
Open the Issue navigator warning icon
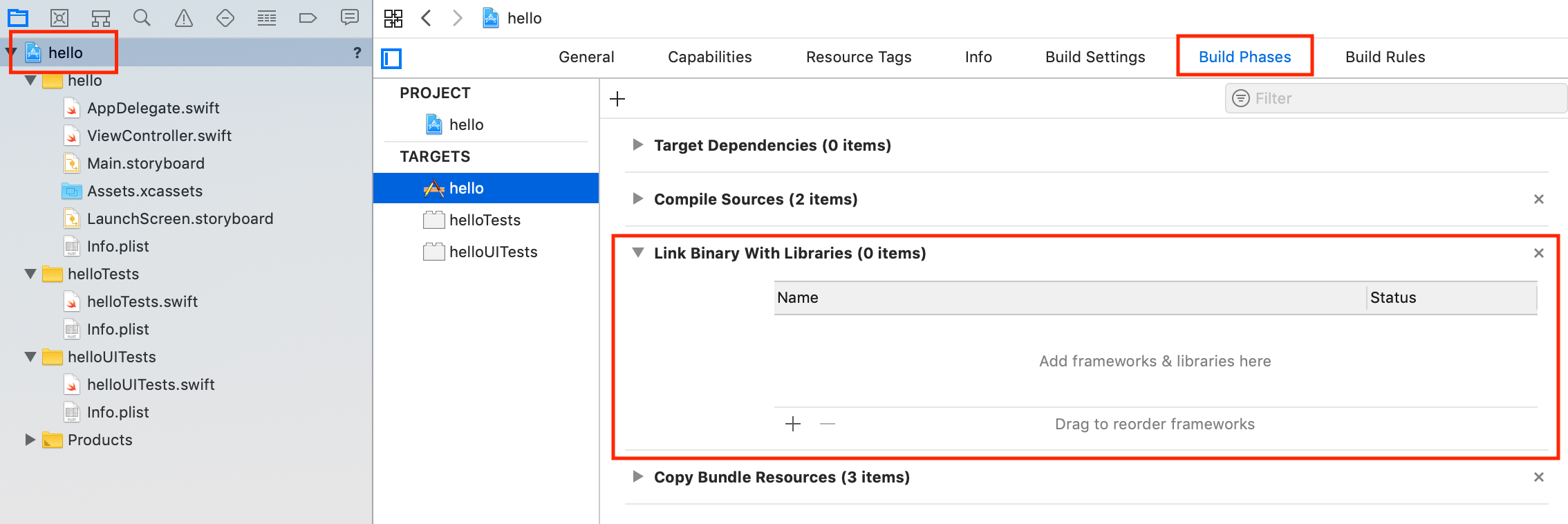click(184, 18)
